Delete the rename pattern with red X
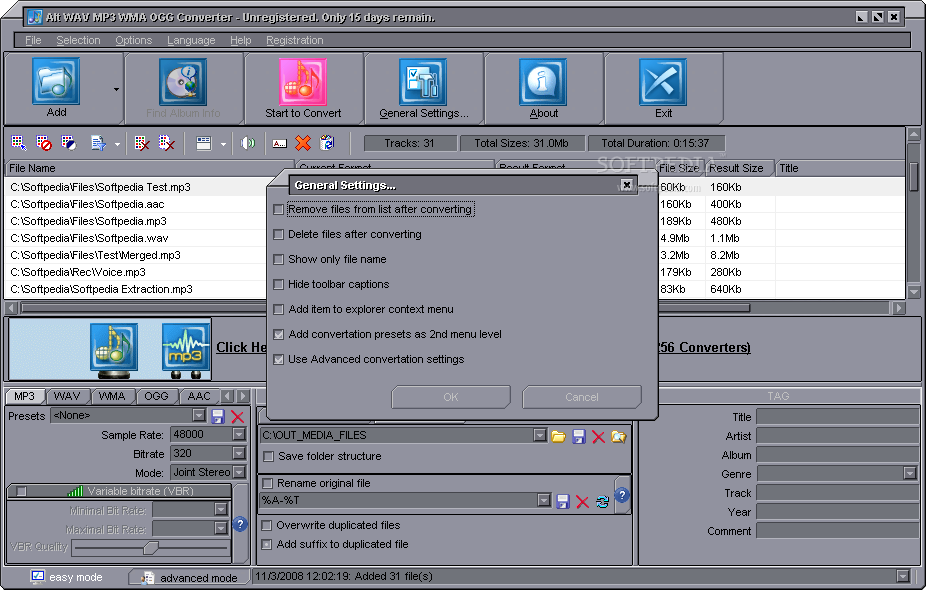Viewport: 926px width, 590px height. [x=582, y=501]
